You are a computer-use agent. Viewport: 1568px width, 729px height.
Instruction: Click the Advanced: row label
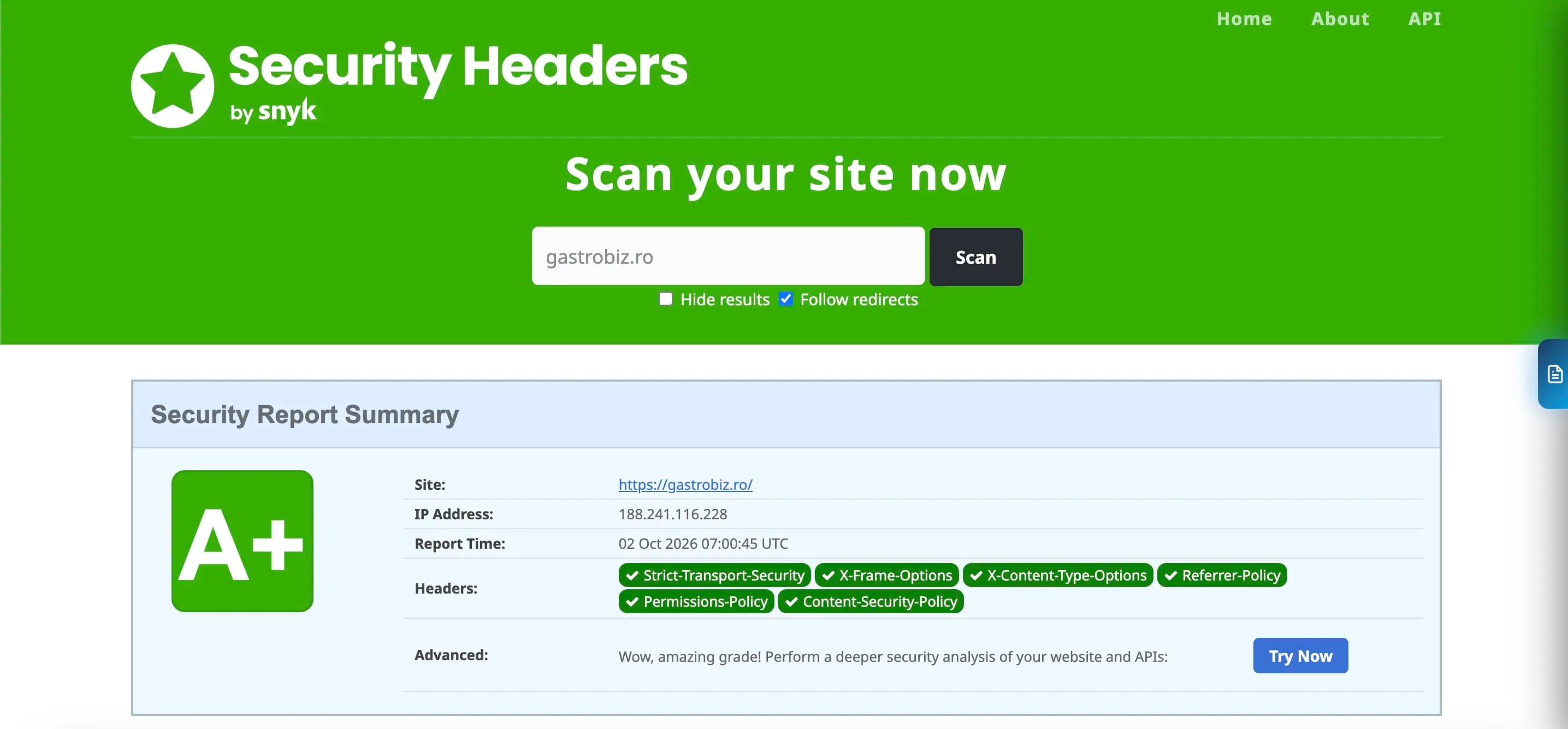451,655
